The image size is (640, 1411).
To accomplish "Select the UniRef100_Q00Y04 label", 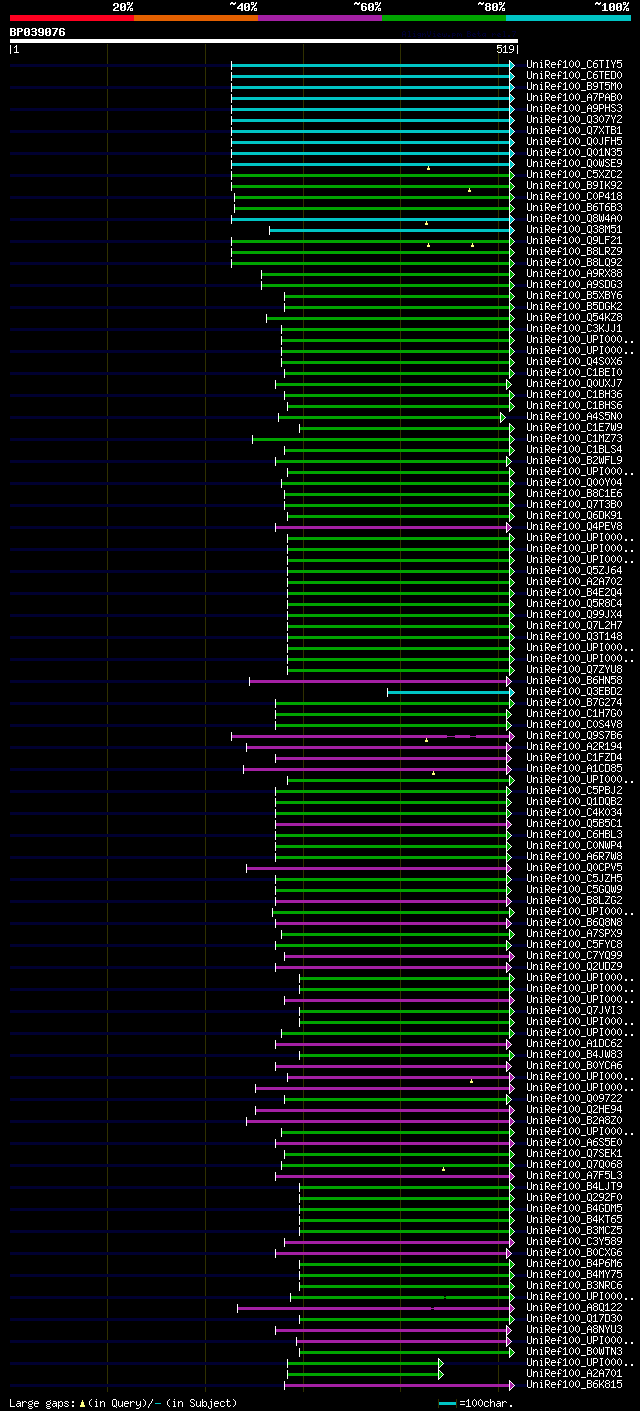I will 575,482.
